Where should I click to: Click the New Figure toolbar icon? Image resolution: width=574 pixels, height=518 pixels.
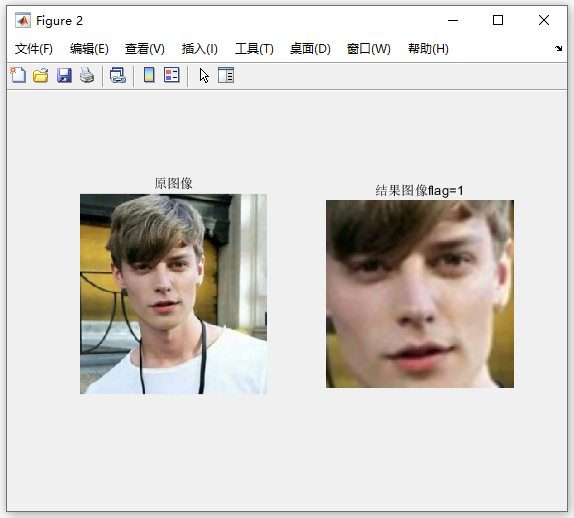pos(18,75)
